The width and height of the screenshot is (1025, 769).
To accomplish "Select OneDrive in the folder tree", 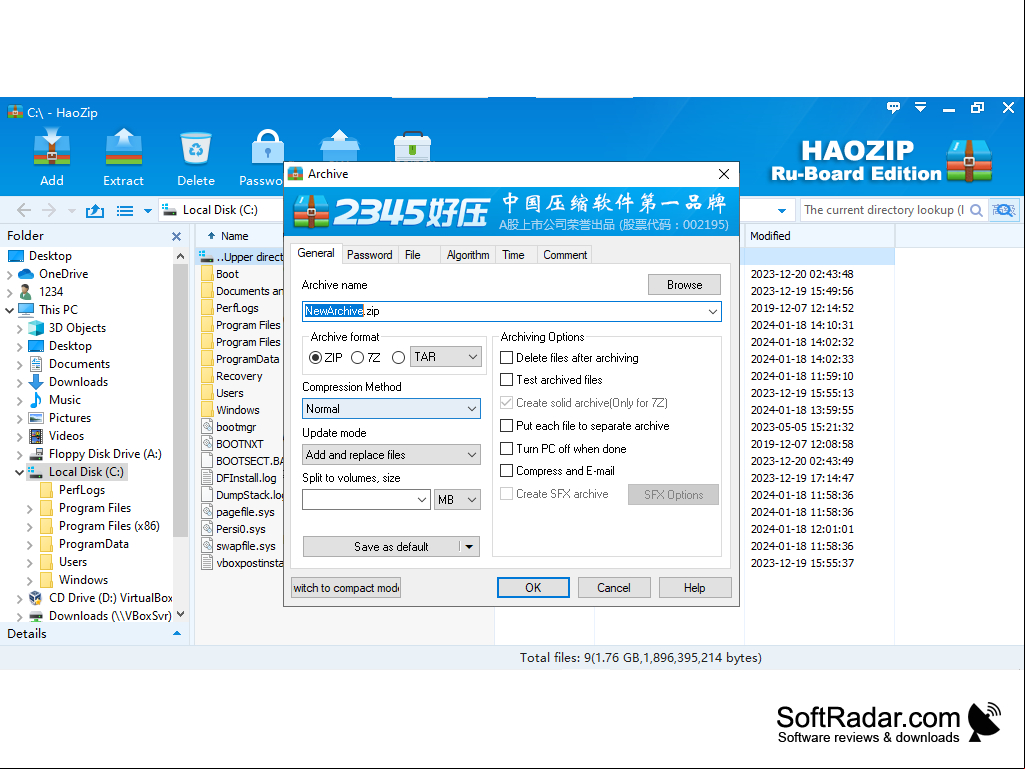I will (63, 274).
